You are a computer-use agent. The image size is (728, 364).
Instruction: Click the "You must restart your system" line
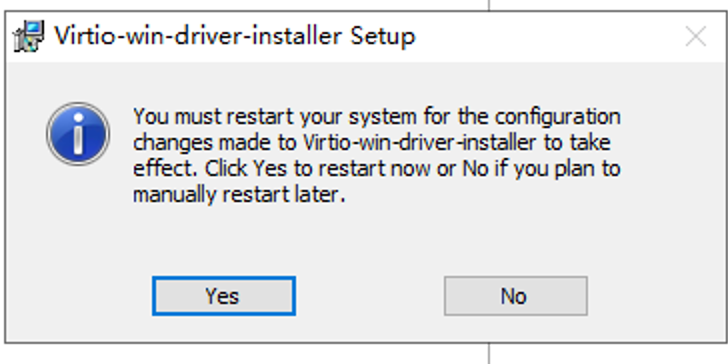[377, 117]
